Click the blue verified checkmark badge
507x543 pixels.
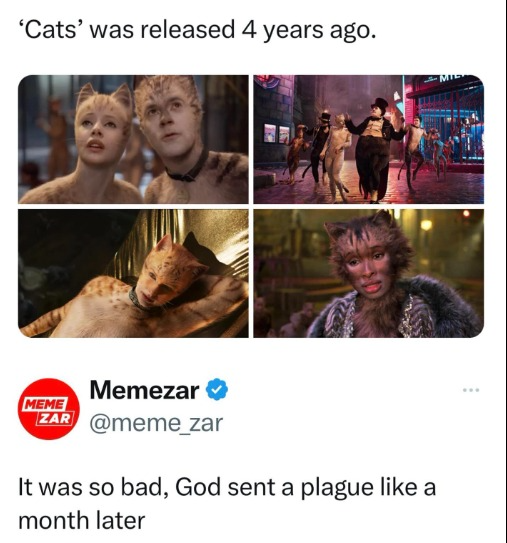[x=217, y=390]
